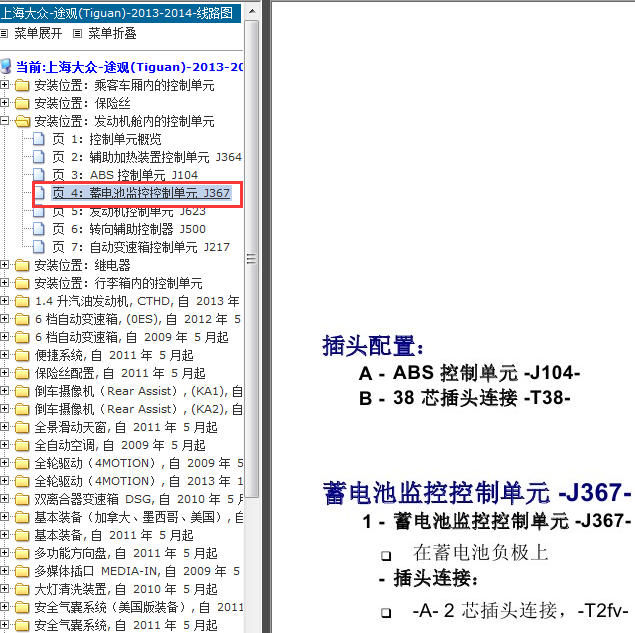The height and width of the screenshot is (633, 635).
Task: Expand 6 档自动变速箱 (0ES) folder
Action: click(x=4, y=319)
